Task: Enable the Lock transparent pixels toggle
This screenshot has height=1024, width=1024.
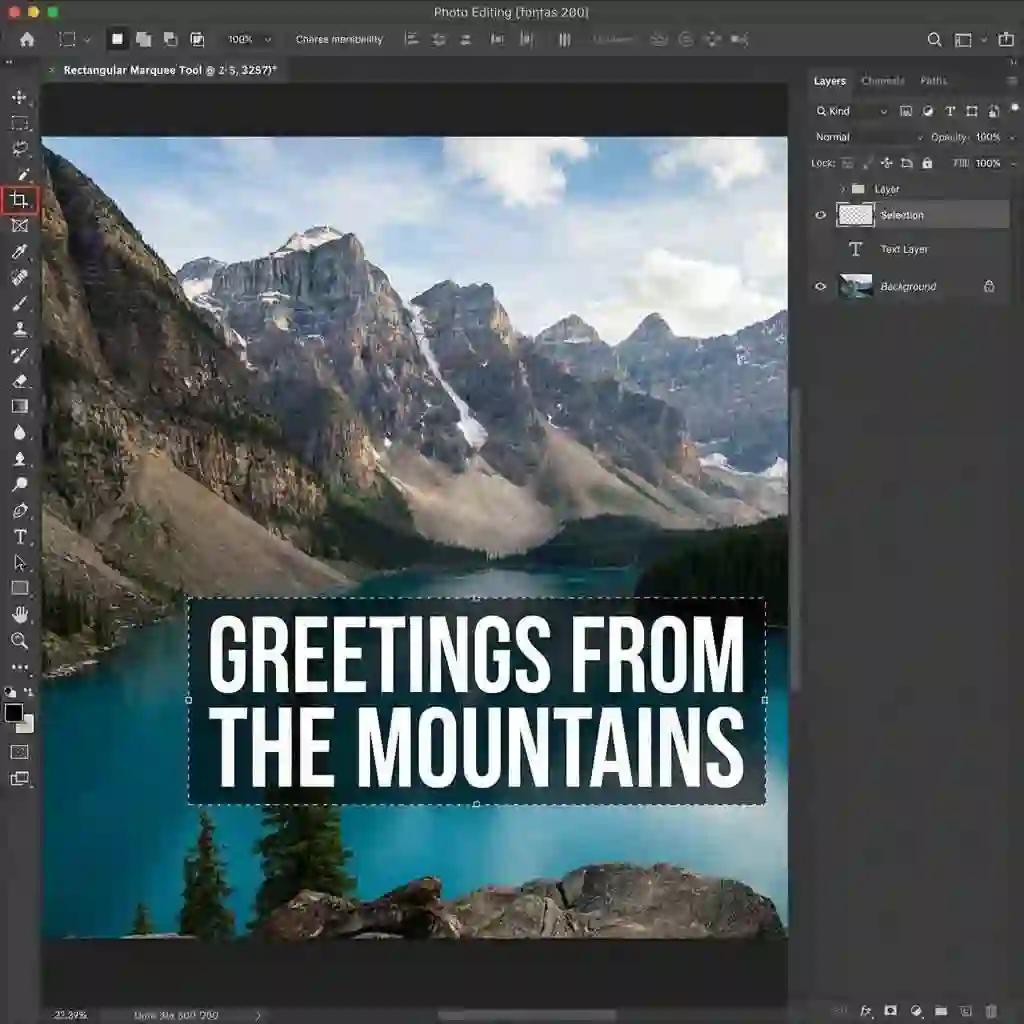Action: point(846,164)
